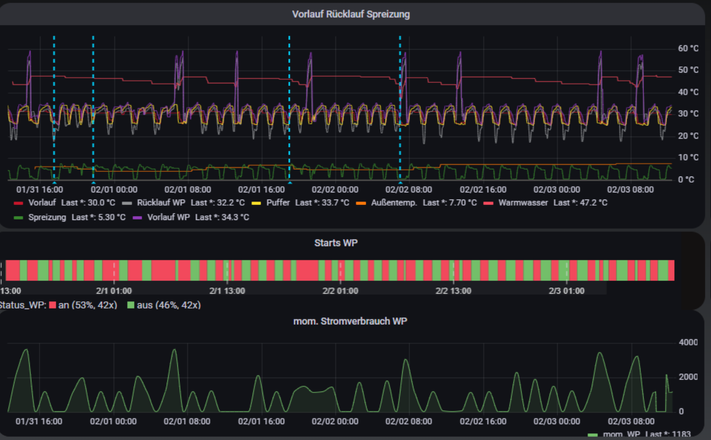Image resolution: width=711 pixels, height=440 pixels.
Task: Click the 02/02 00:00 label on top chart axis
Action: [x=334, y=188]
